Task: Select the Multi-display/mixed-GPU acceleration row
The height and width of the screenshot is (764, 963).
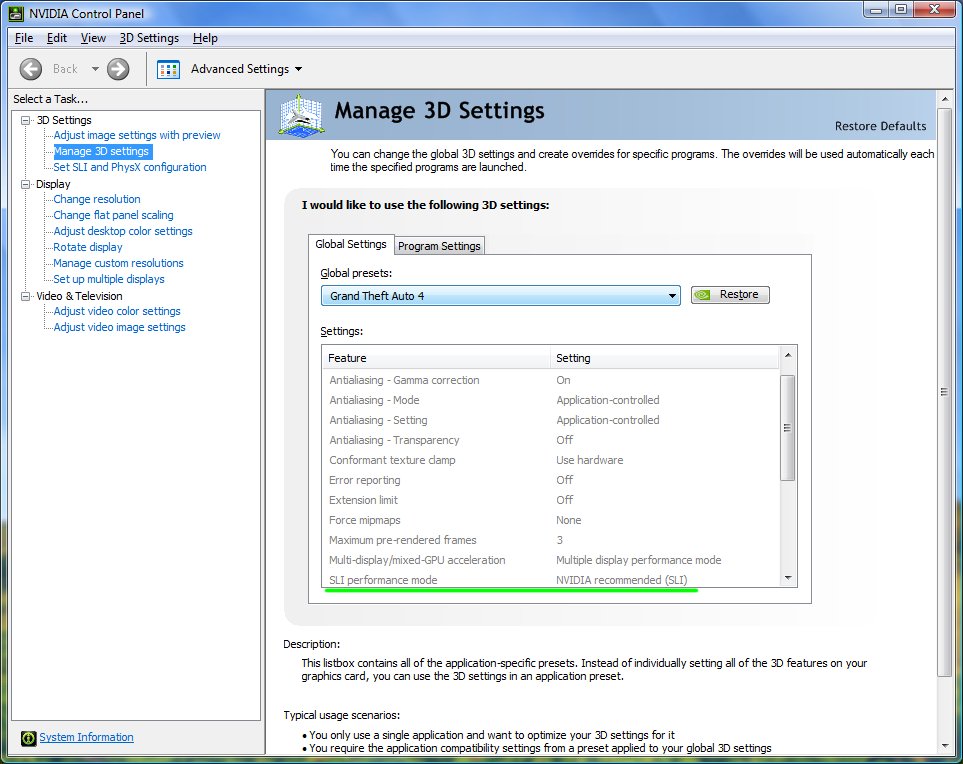Action: click(x=551, y=560)
